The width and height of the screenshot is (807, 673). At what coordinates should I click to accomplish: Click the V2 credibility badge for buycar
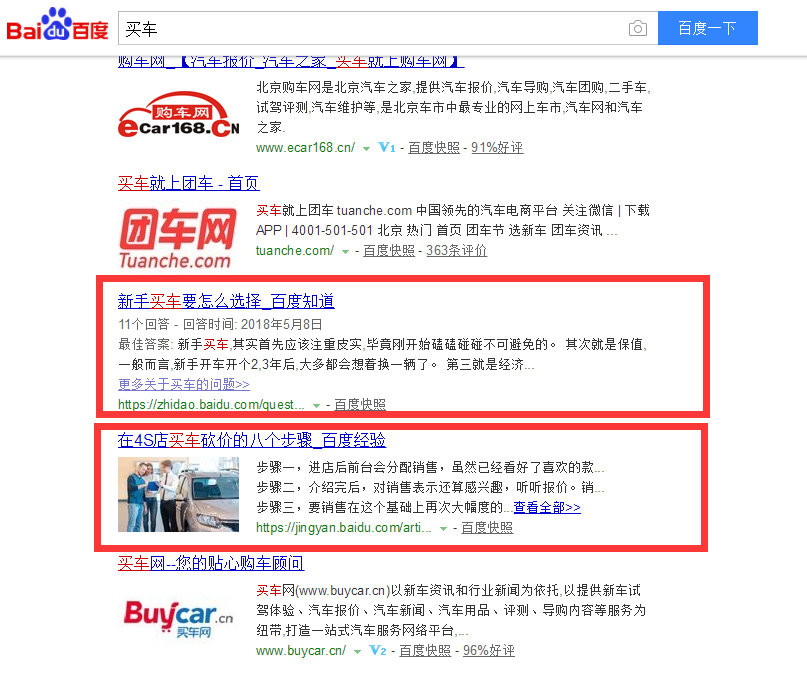[x=378, y=650]
